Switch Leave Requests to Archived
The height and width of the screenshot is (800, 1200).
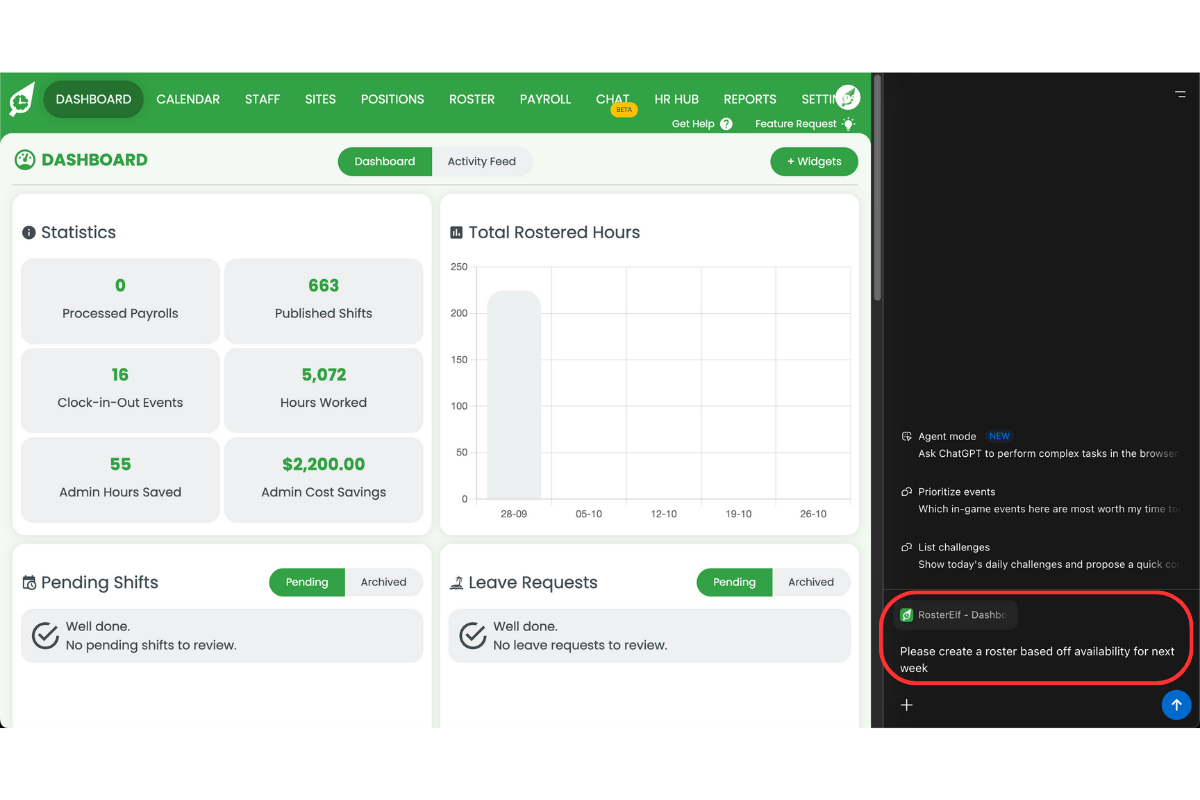(x=812, y=581)
